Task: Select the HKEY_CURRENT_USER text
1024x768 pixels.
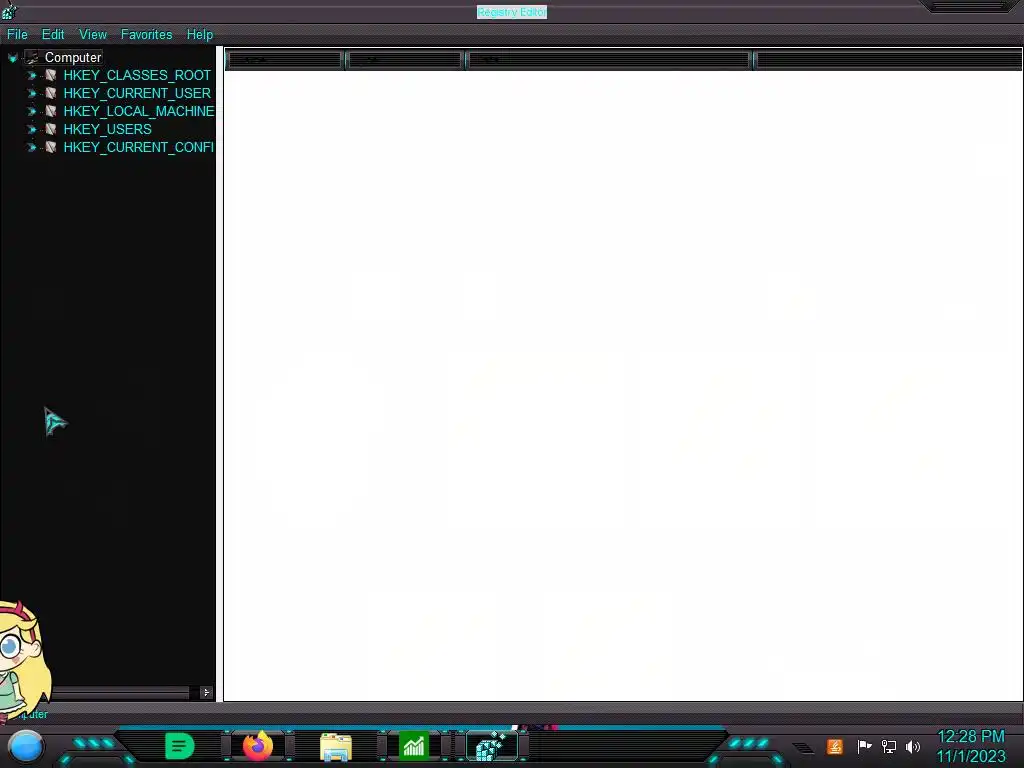Action: coord(137,93)
